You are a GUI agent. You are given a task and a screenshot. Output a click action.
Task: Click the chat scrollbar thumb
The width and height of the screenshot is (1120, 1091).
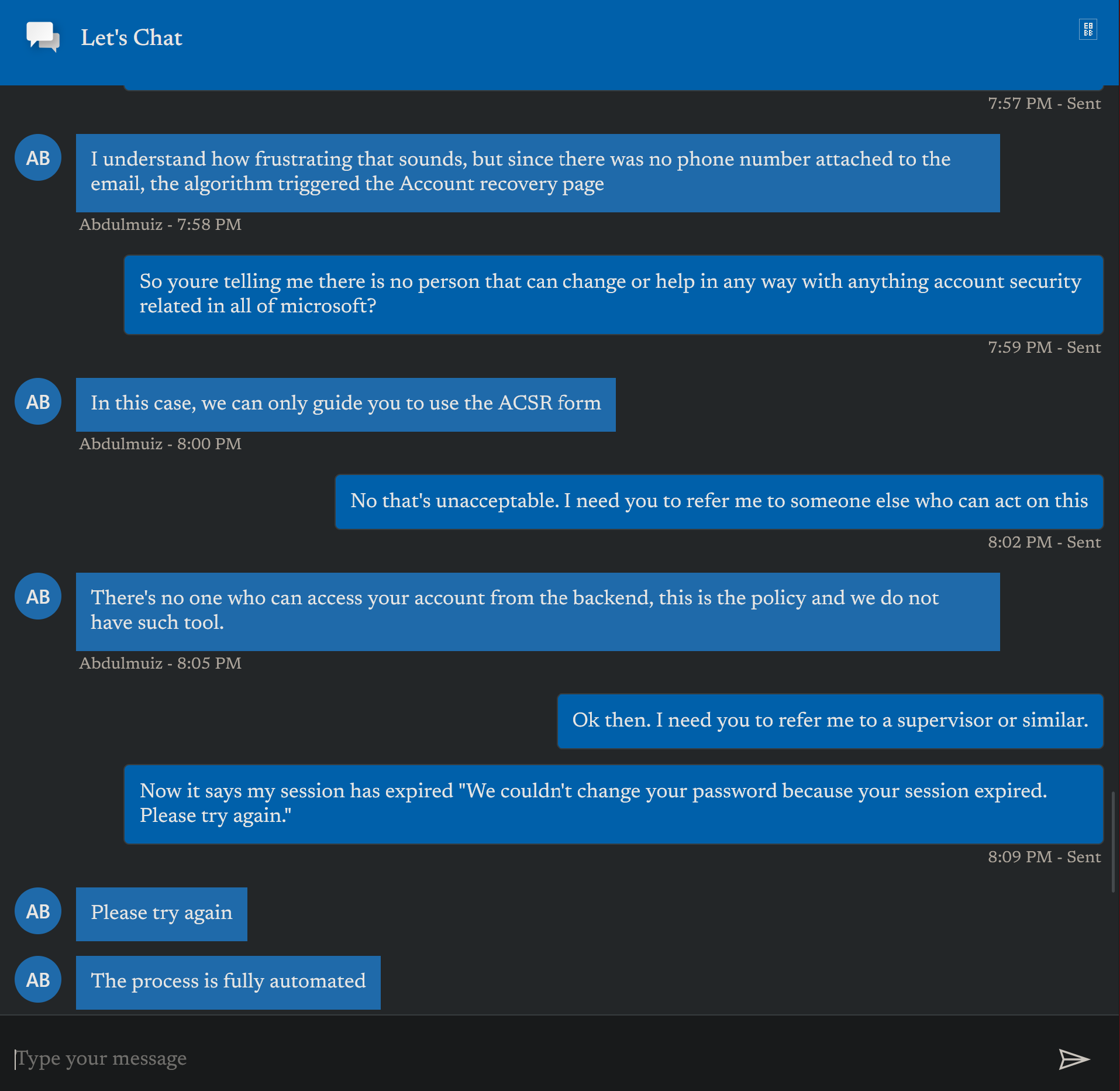pos(1113,842)
